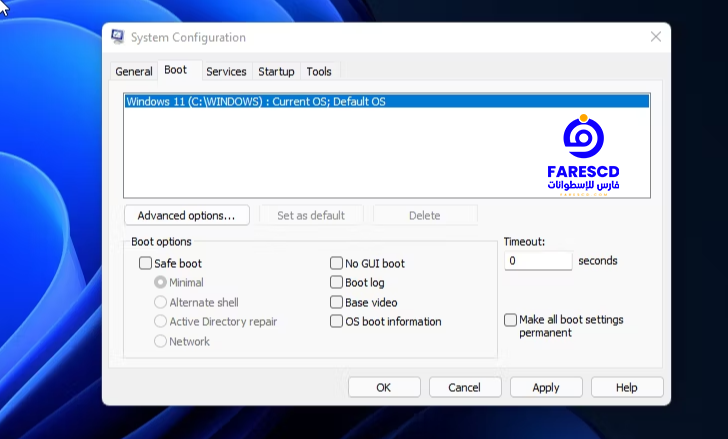Click the Set as default button
Viewport: 728px width, 439px height.
click(311, 215)
